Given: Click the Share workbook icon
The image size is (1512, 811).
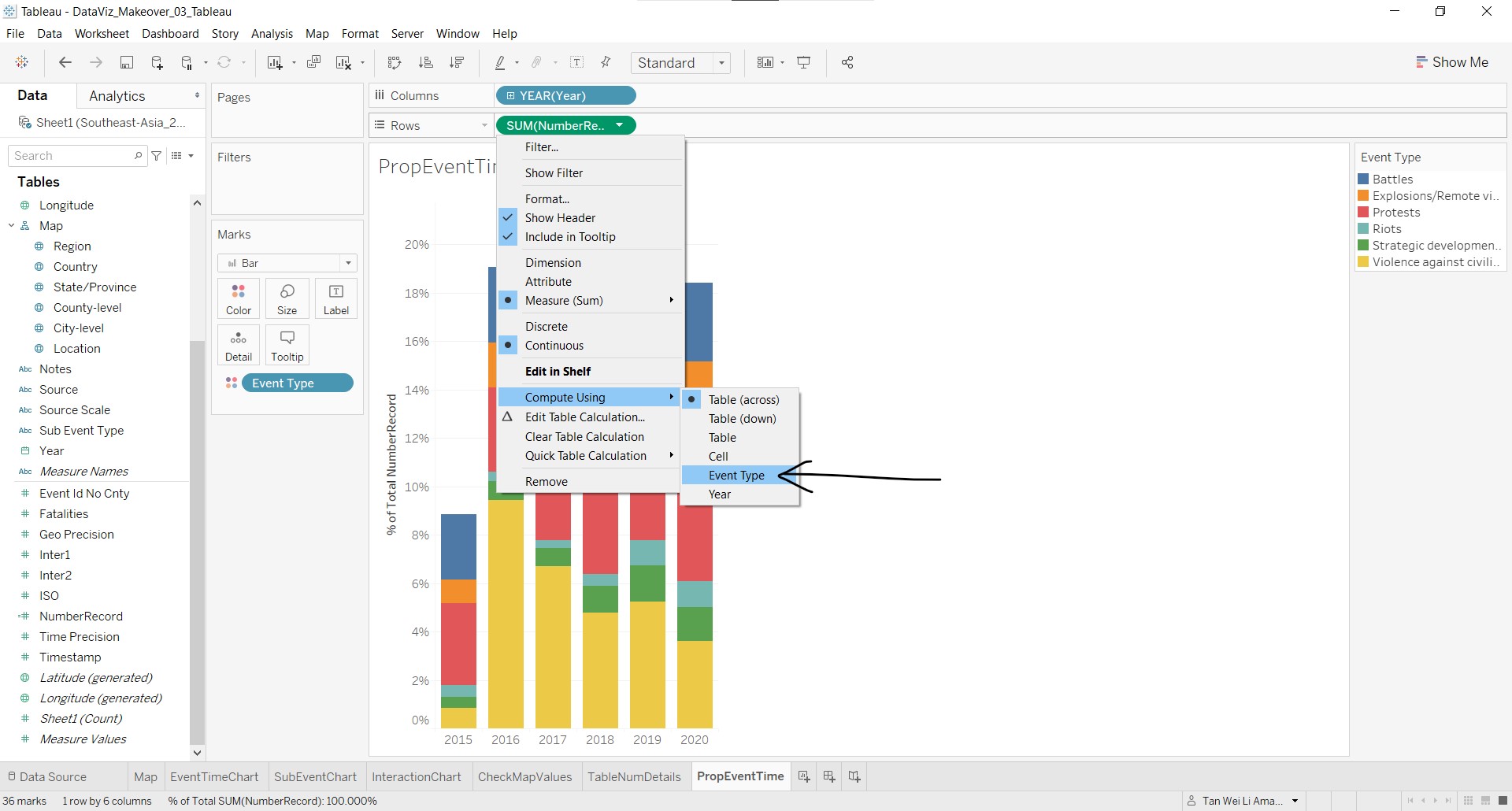Looking at the screenshot, I should coord(847,63).
